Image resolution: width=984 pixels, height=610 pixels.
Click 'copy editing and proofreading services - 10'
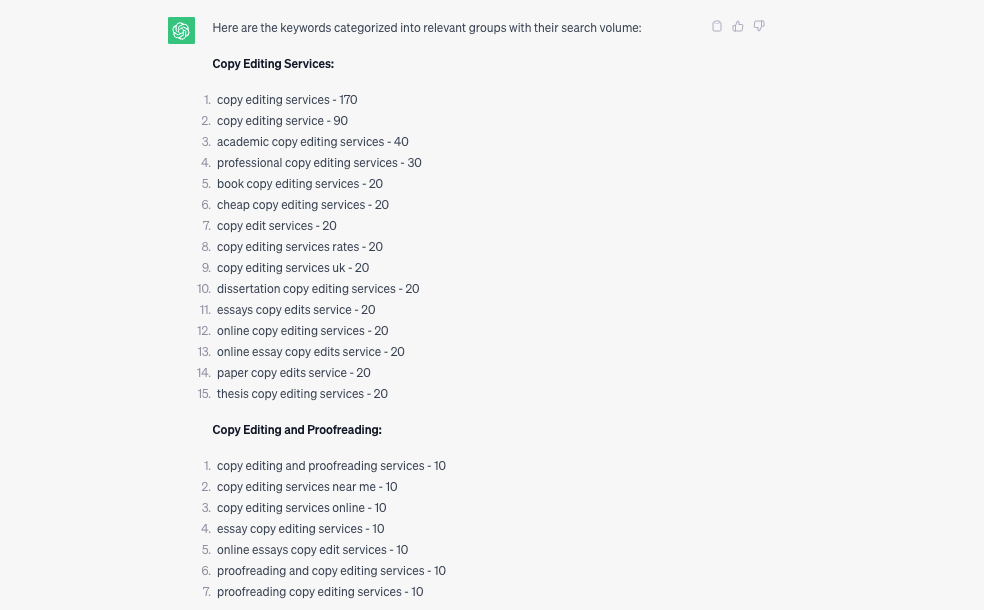click(331, 466)
